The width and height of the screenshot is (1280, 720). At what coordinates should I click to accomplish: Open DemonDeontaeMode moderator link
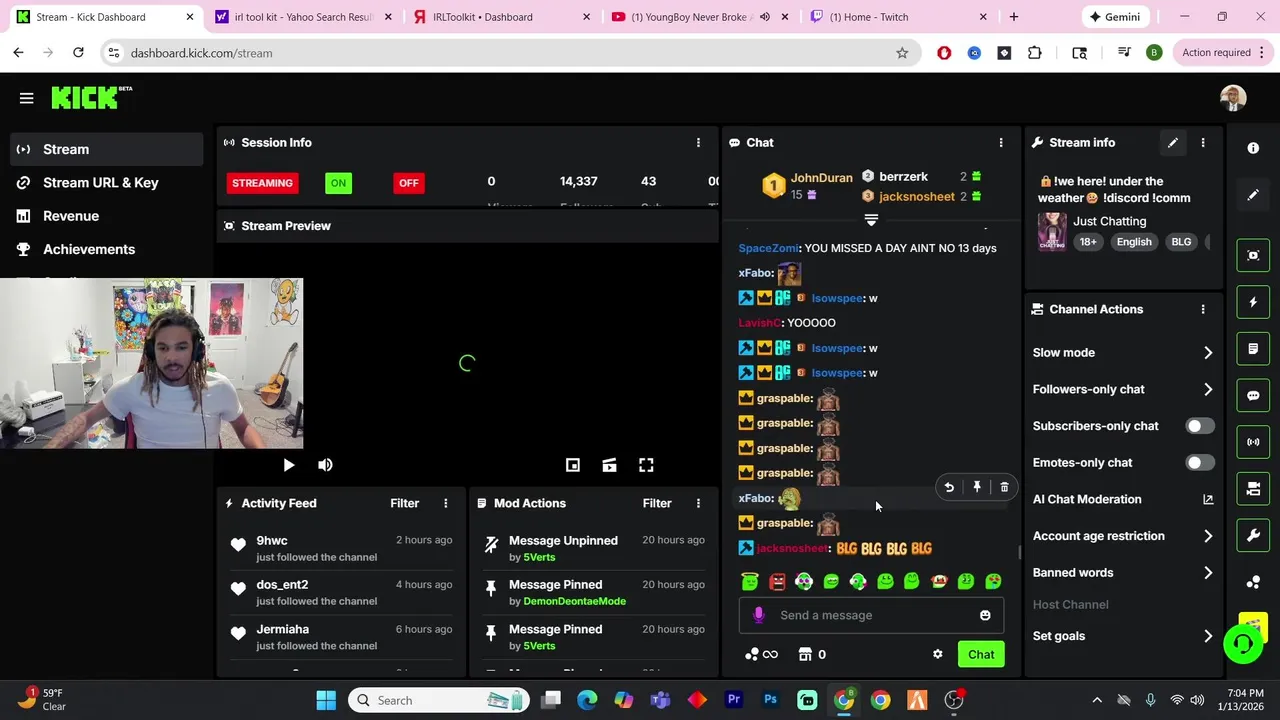(574, 601)
